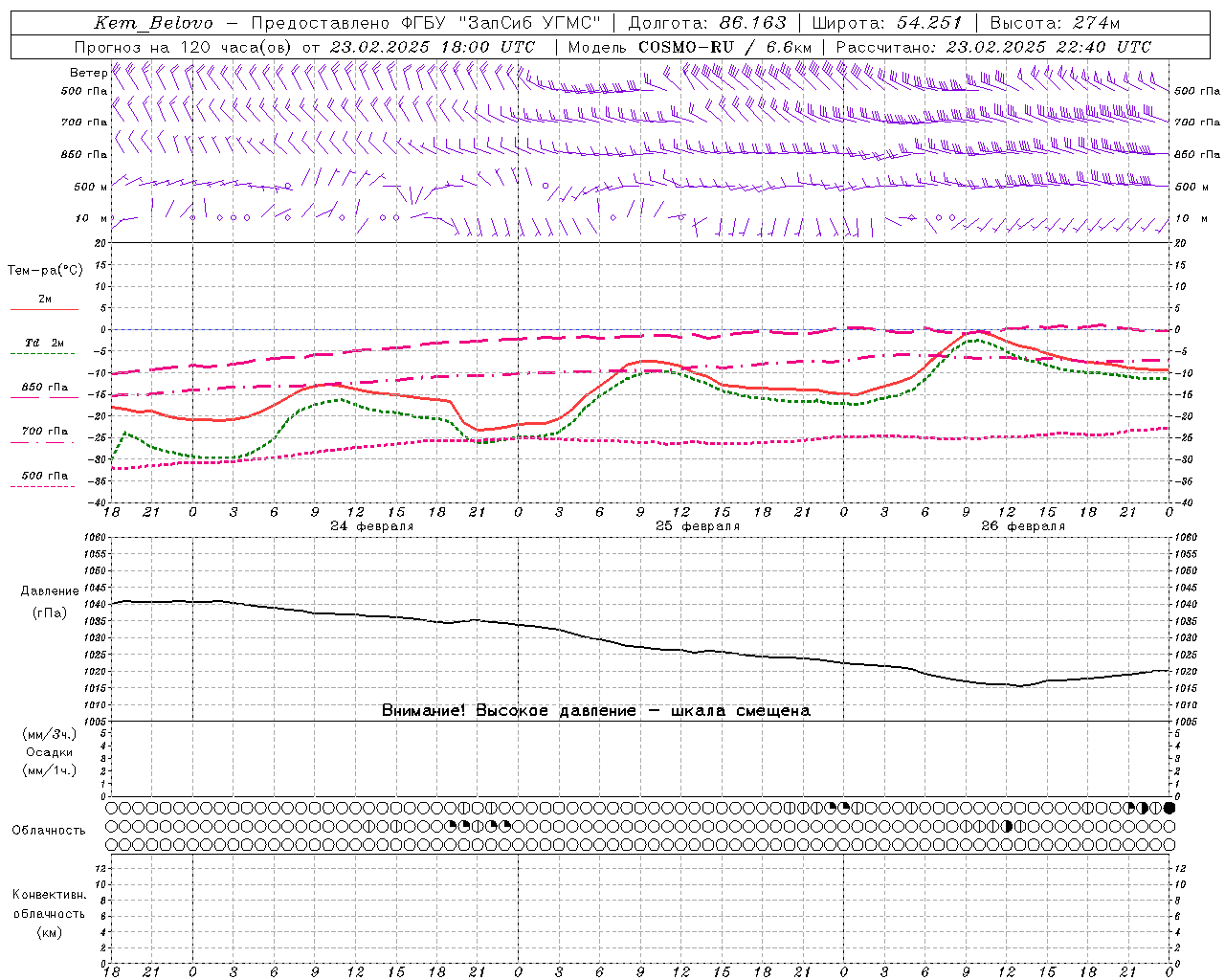Click the warning Внимание! Высокое давление — шкала смещена
Screen dimensions: 1225x980
595,710
